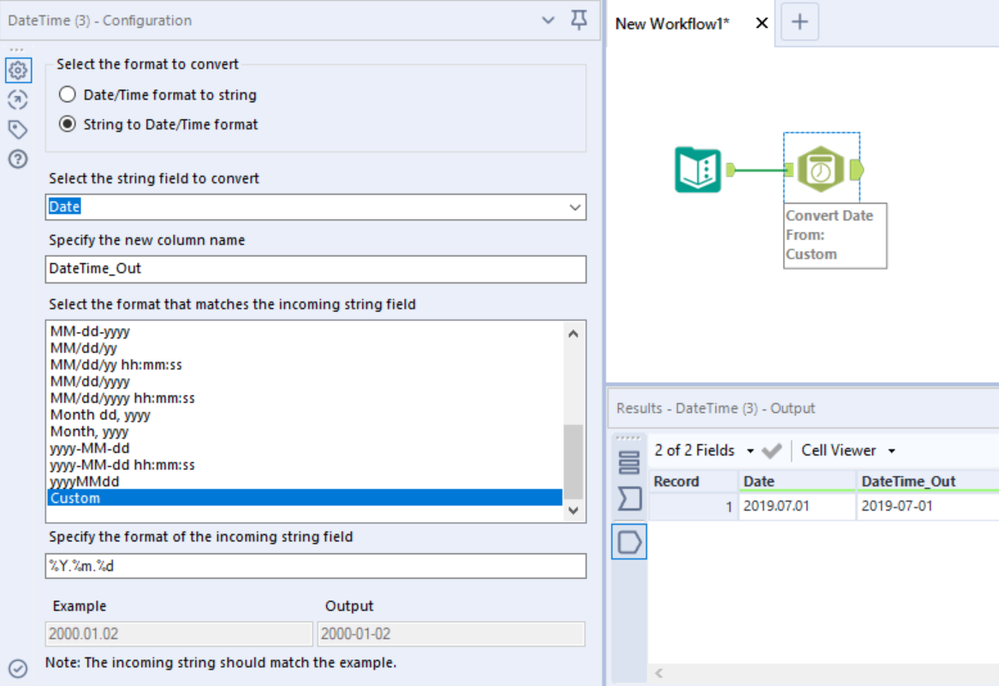
Task: Choose MM/dd/yy hh:mm:ss format
Action: pos(305,364)
